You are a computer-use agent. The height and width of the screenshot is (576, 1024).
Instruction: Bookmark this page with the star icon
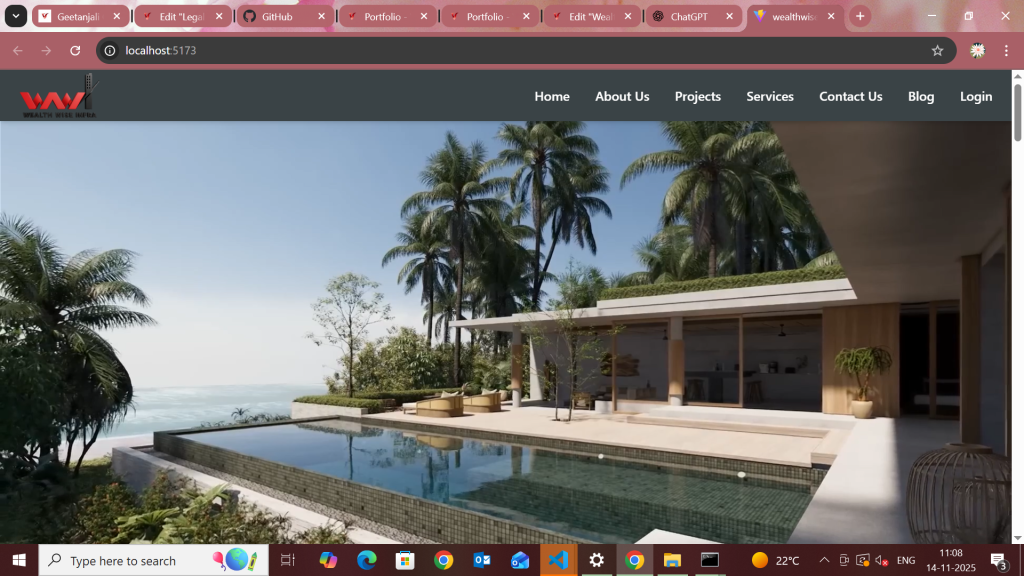pos(937,51)
